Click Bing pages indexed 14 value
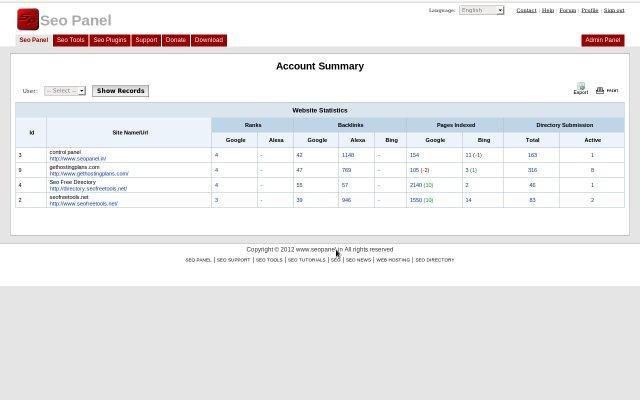 pos(468,200)
